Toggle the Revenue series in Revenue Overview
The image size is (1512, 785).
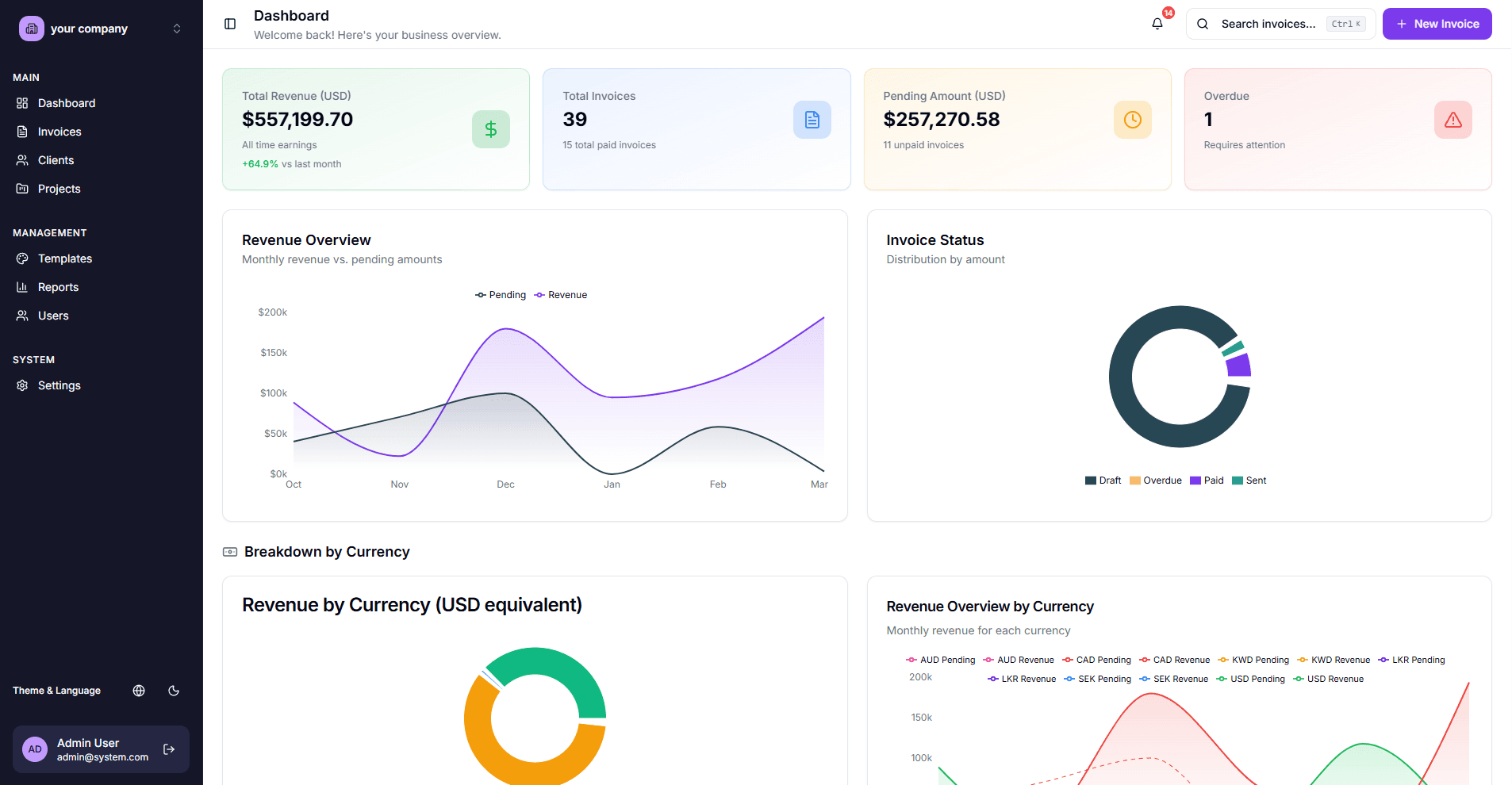(561, 294)
